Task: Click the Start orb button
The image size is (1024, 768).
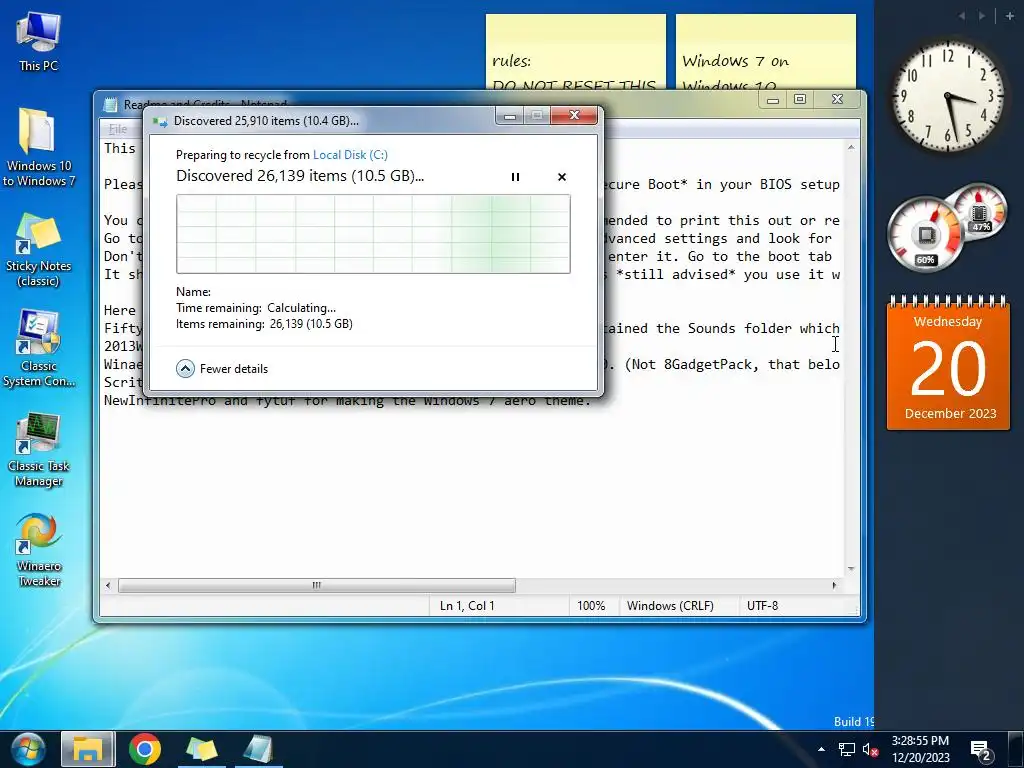Action: [x=28, y=749]
